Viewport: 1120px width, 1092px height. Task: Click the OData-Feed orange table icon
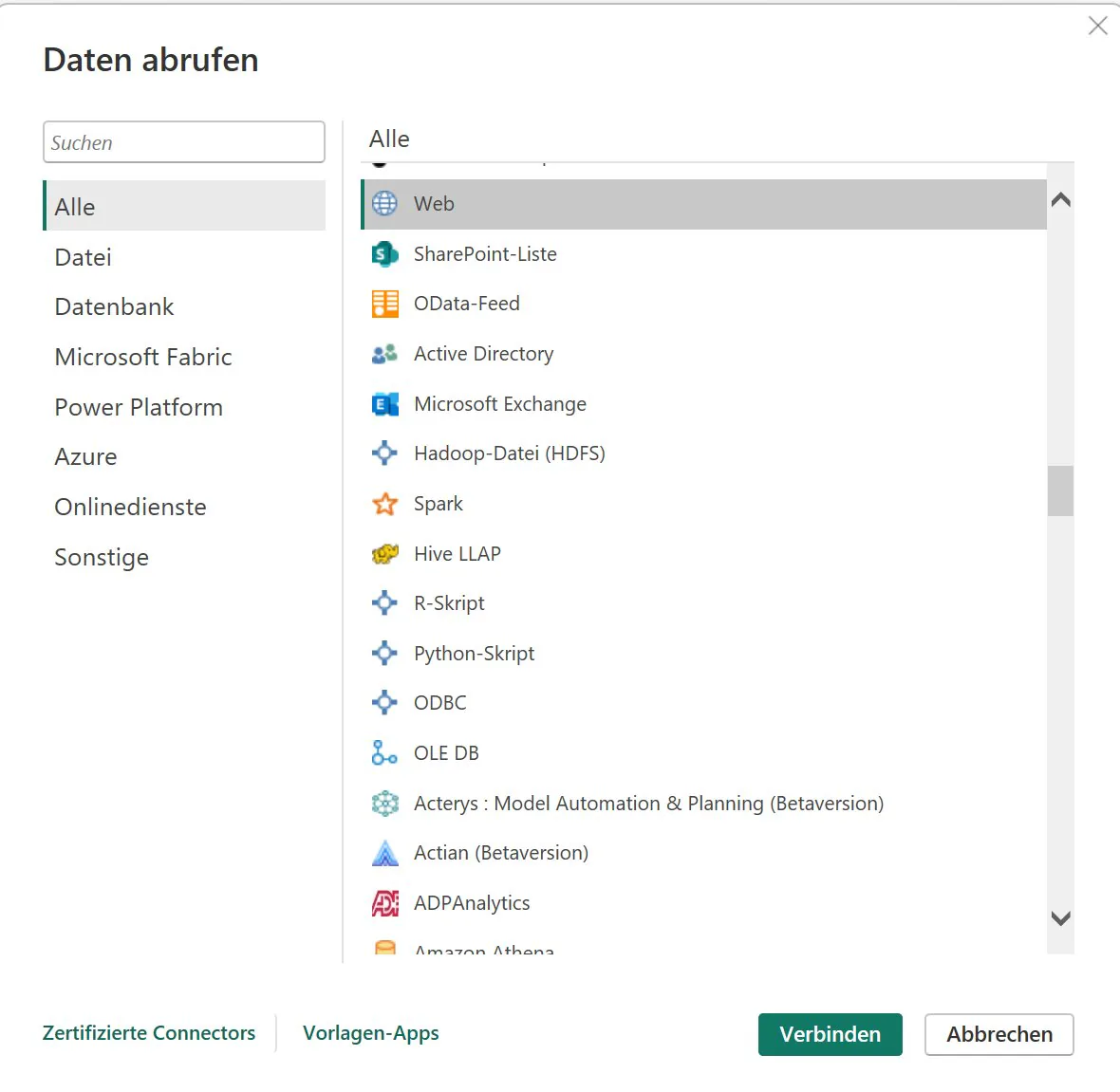384,304
